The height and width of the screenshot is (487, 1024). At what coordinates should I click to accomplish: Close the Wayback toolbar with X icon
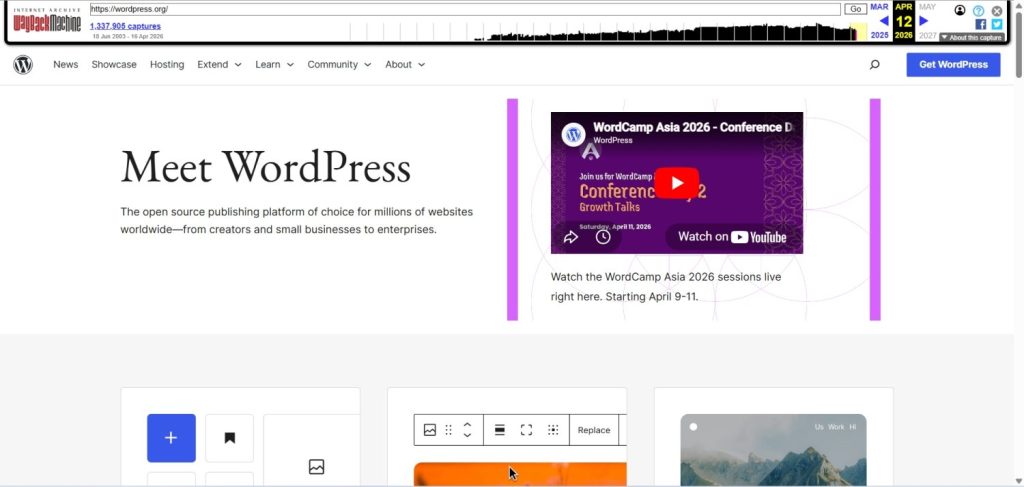(x=997, y=11)
